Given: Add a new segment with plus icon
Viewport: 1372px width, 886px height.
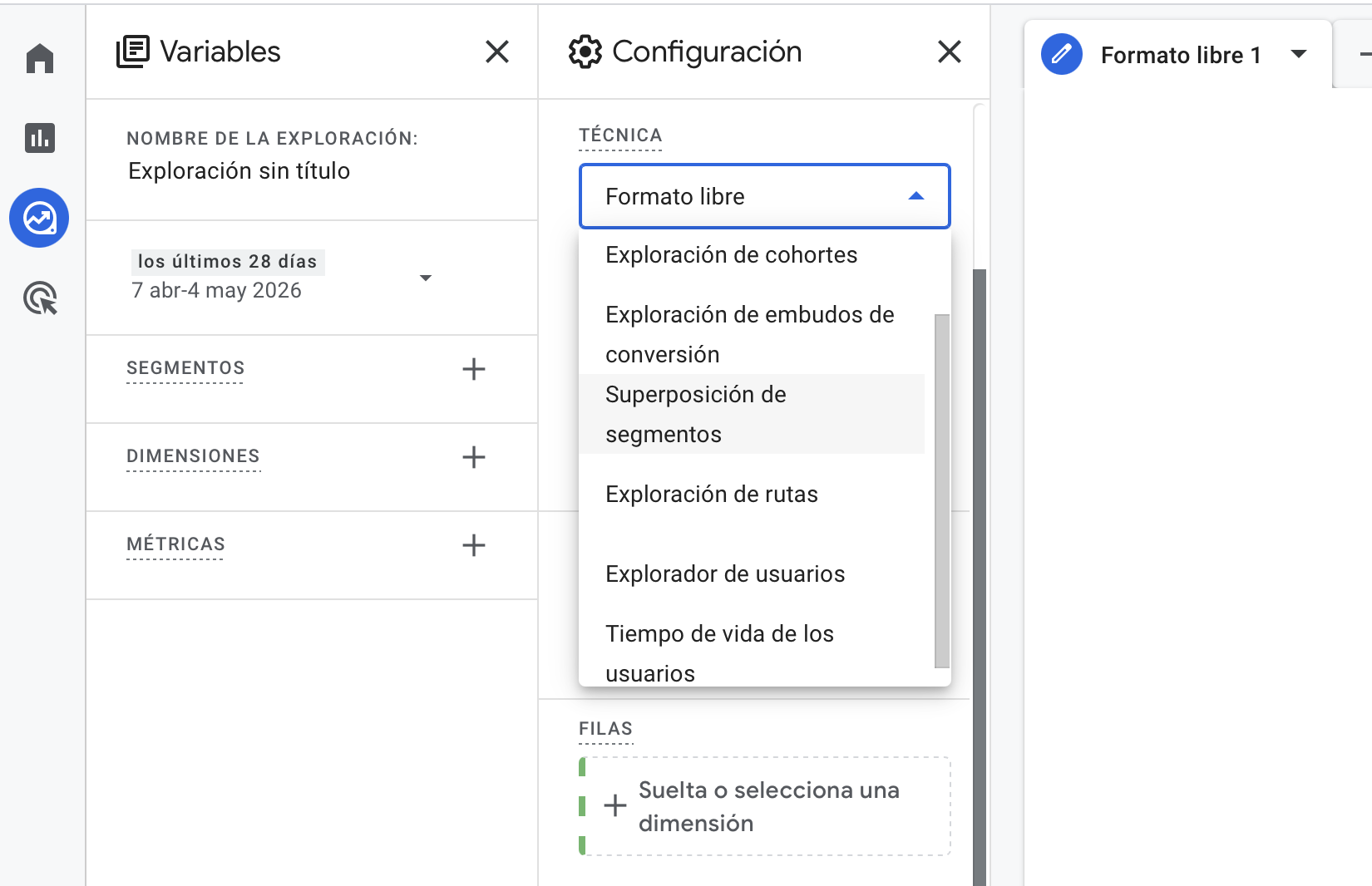Looking at the screenshot, I should click(474, 369).
